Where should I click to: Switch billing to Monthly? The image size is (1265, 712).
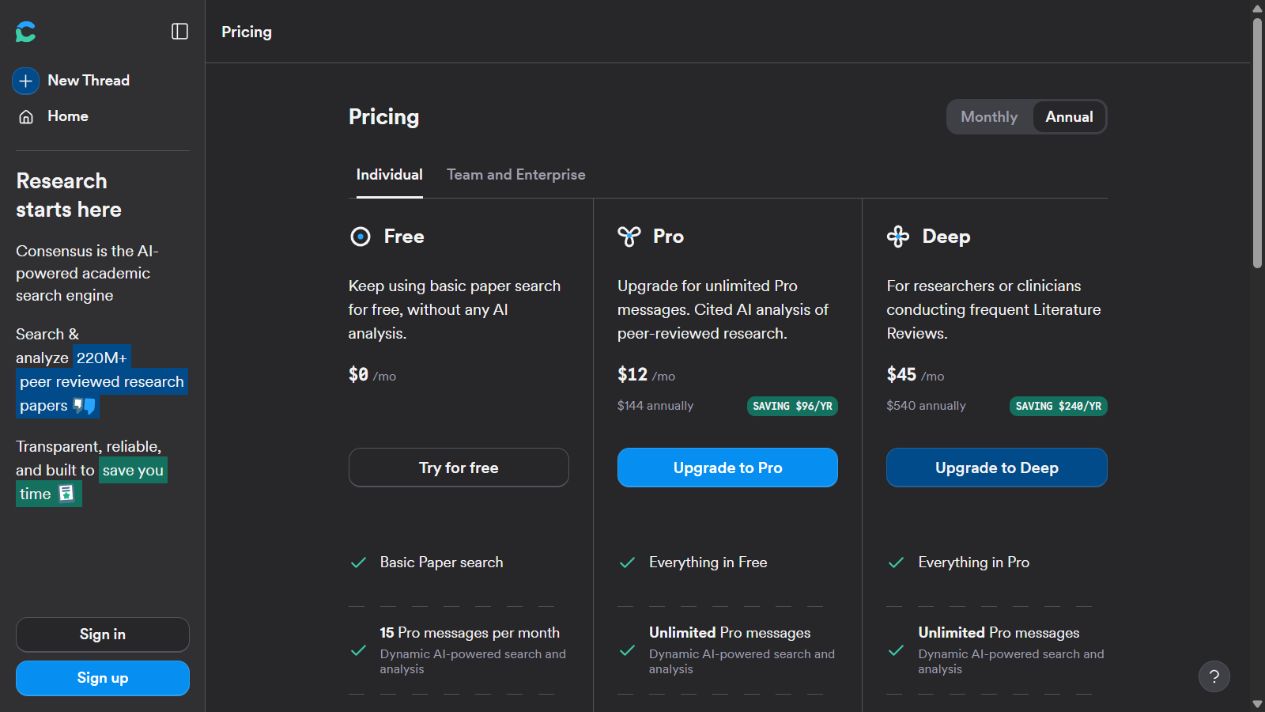pyautogui.click(x=989, y=117)
